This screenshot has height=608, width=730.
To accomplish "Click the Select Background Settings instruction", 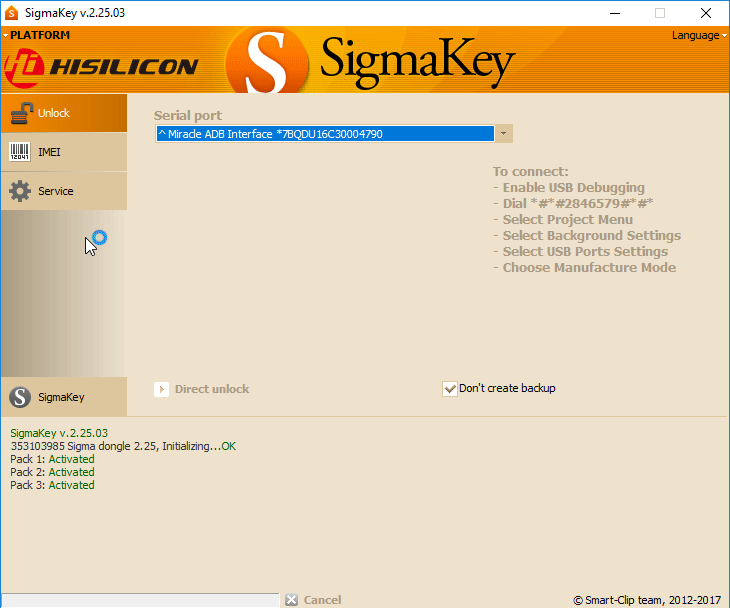I will (587, 236).
